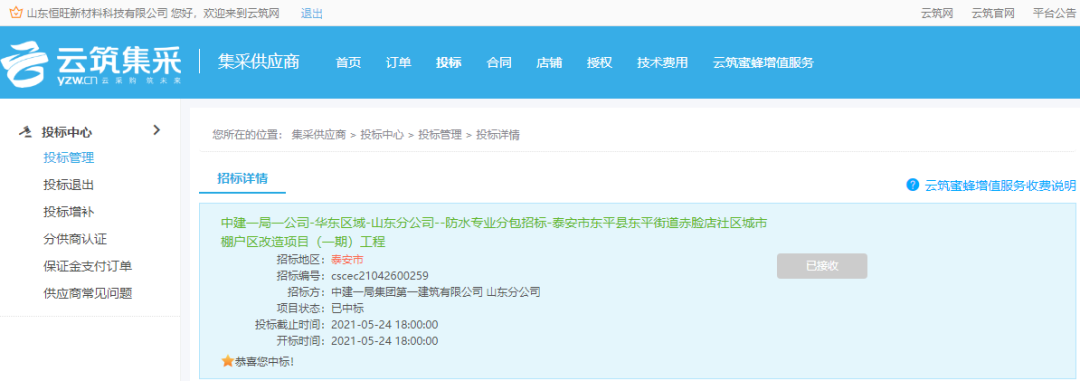Click the 投标截止时间 date value
Viewport: 1080px width, 381px height.
click(385, 325)
